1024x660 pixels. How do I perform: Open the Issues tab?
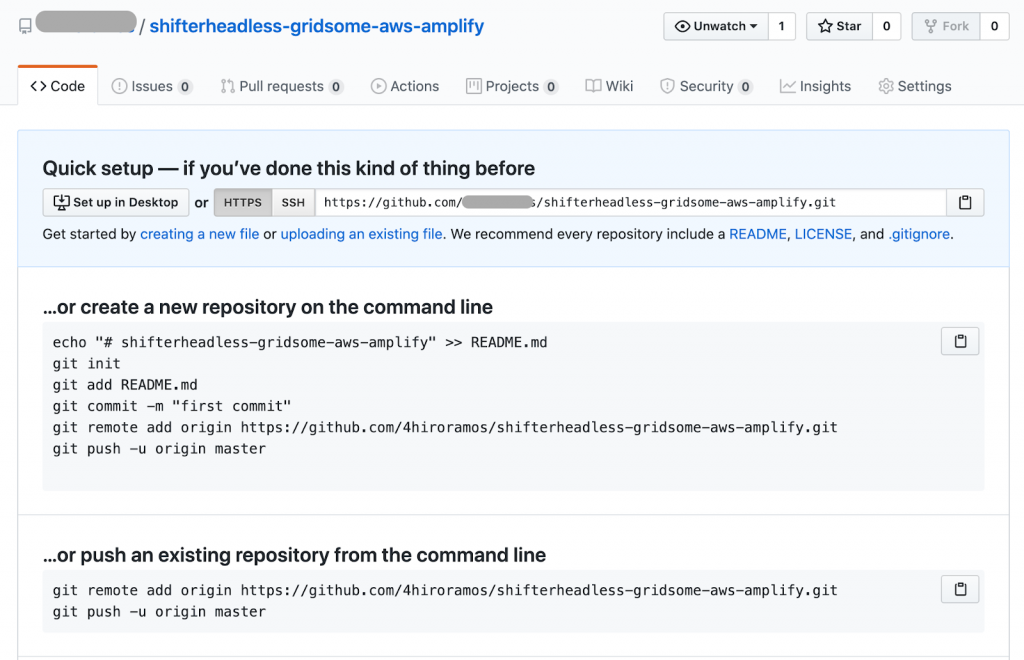click(x=152, y=86)
